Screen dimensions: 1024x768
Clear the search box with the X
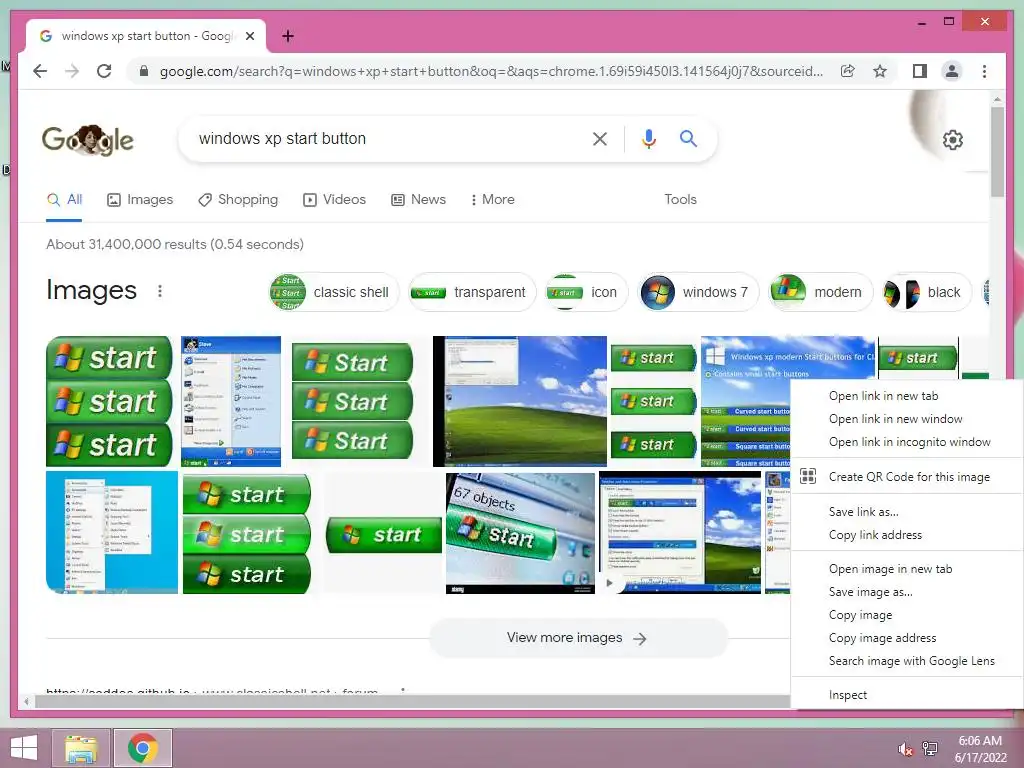[600, 138]
